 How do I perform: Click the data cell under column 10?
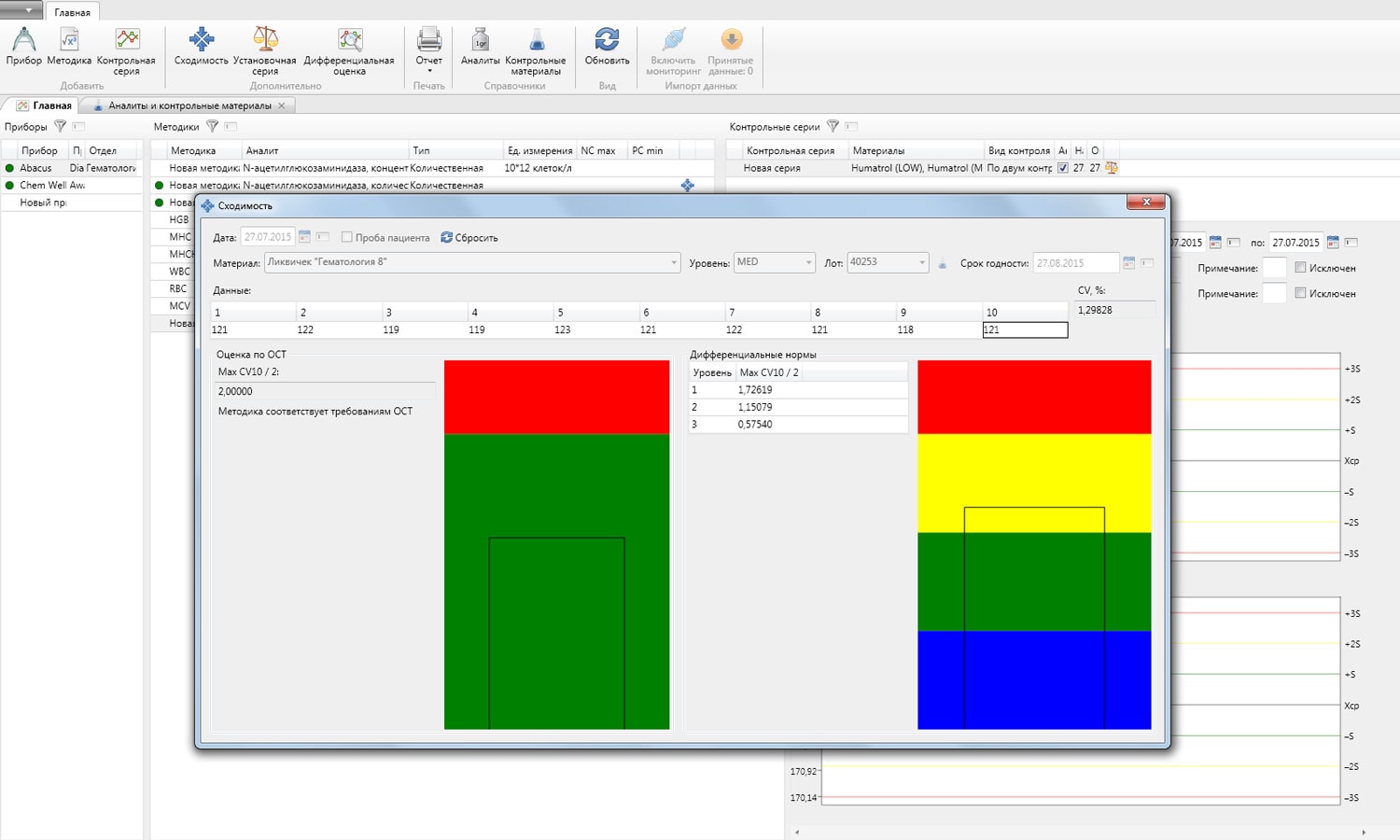(1025, 329)
